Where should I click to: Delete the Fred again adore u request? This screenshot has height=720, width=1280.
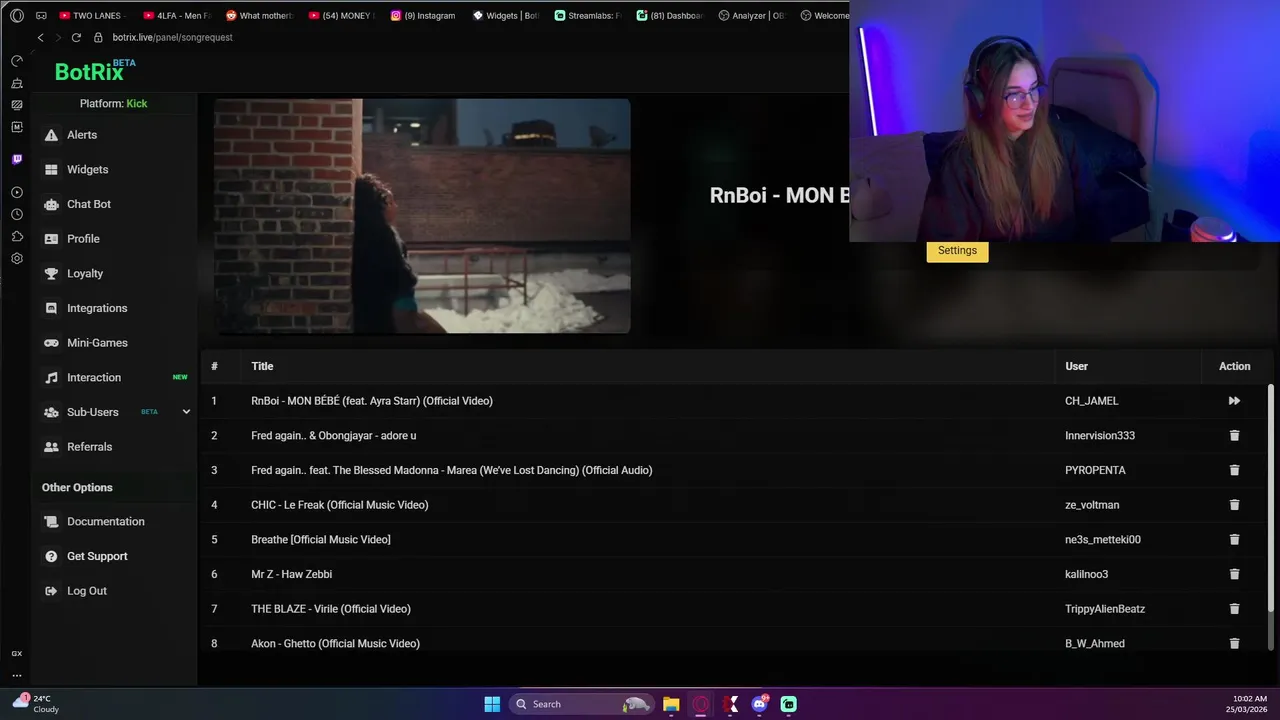(x=1234, y=436)
